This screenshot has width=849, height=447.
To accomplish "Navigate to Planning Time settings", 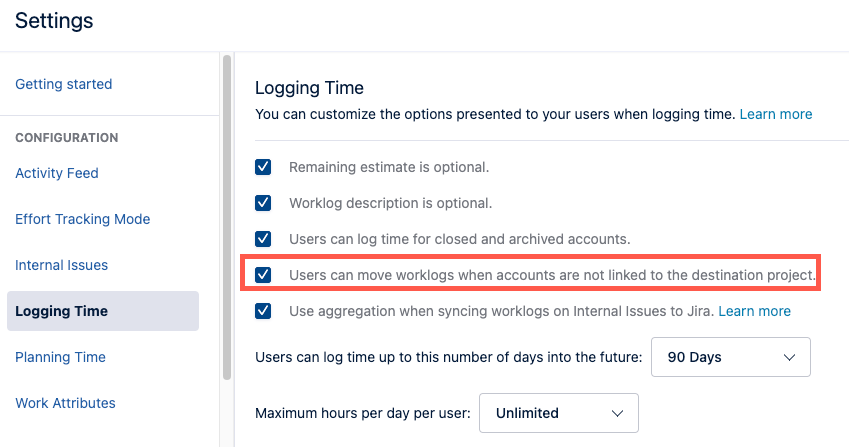I will point(60,357).
